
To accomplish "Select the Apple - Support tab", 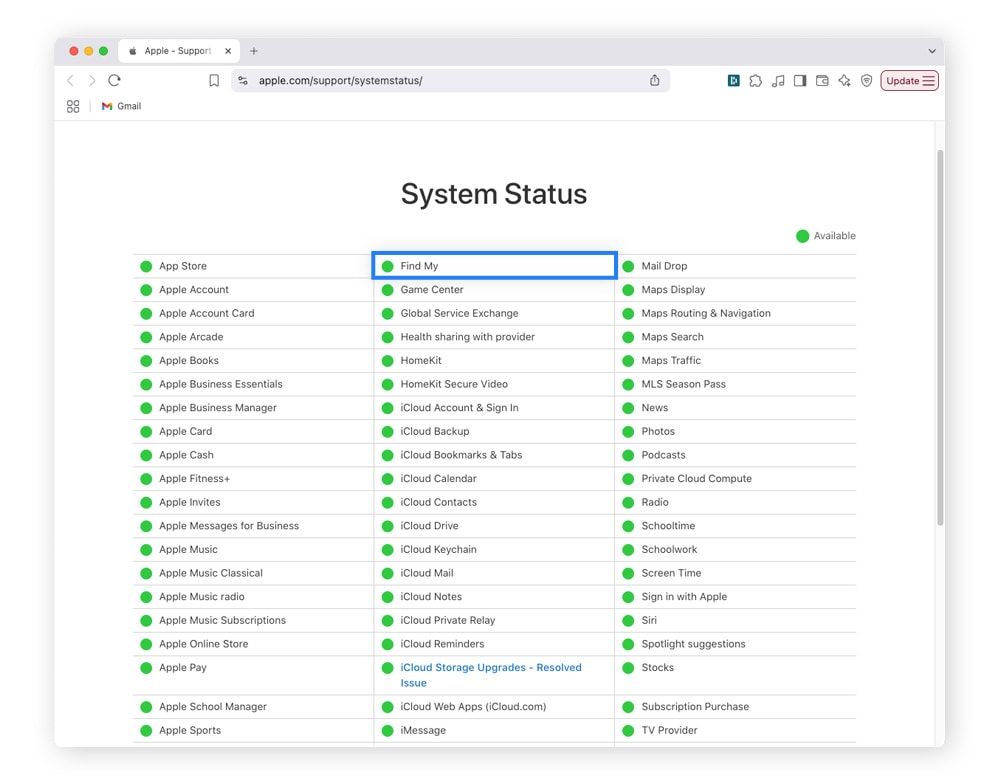I will pos(177,51).
